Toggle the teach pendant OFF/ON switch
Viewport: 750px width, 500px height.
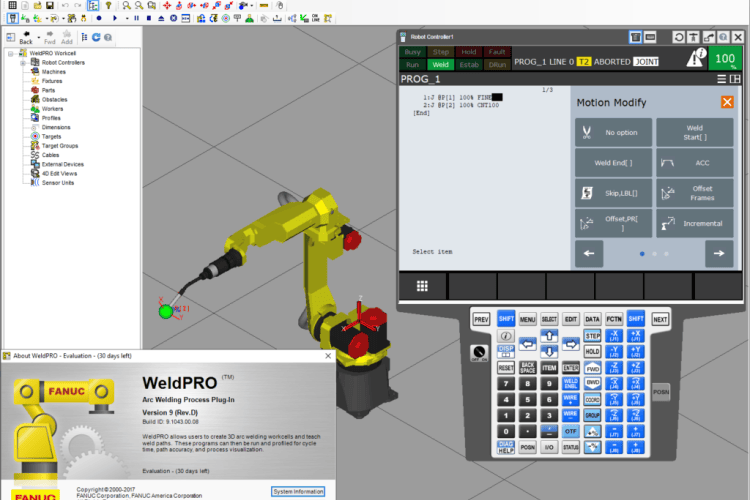479,352
